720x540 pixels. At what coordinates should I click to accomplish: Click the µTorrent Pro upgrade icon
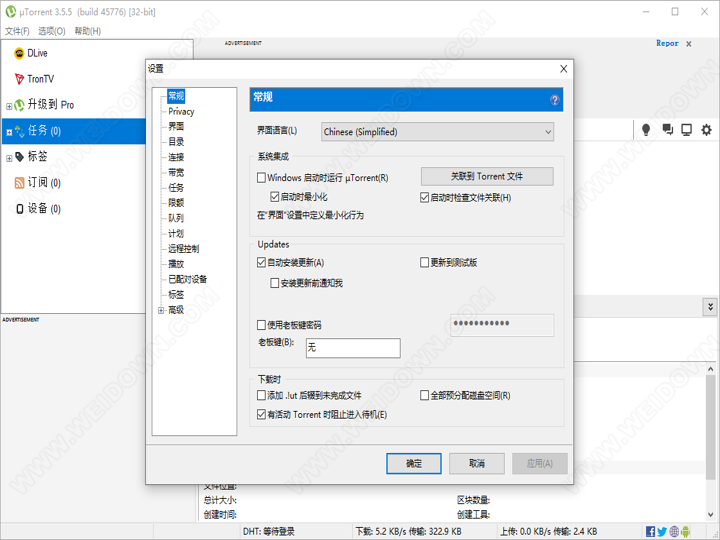pos(19,105)
